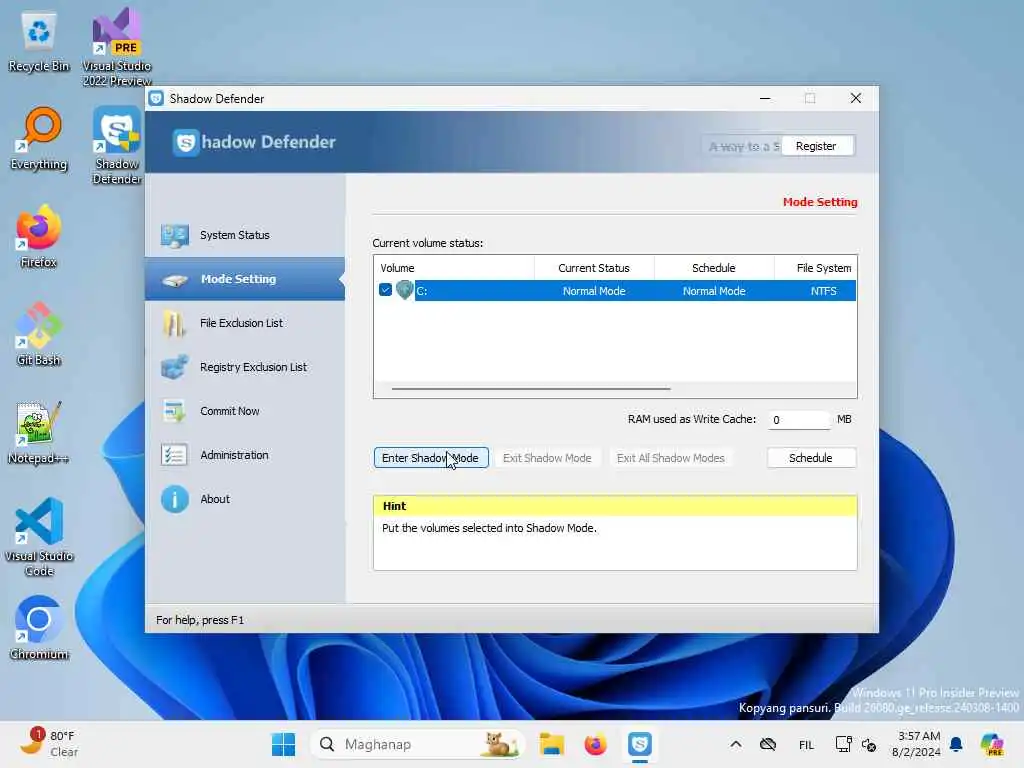Screen dimensions: 1024x768
Task: Select Visual Studio 2022 Preview desktop icon
Action: pyautogui.click(x=117, y=47)
